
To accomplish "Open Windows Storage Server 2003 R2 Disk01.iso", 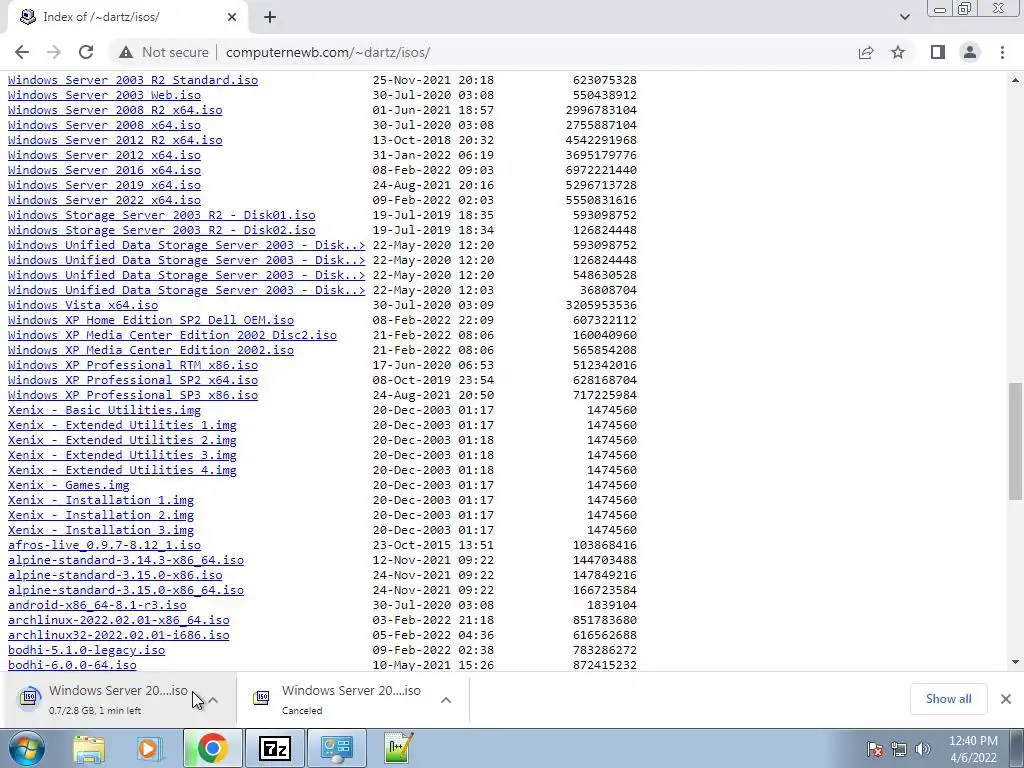I will point(161,215).
